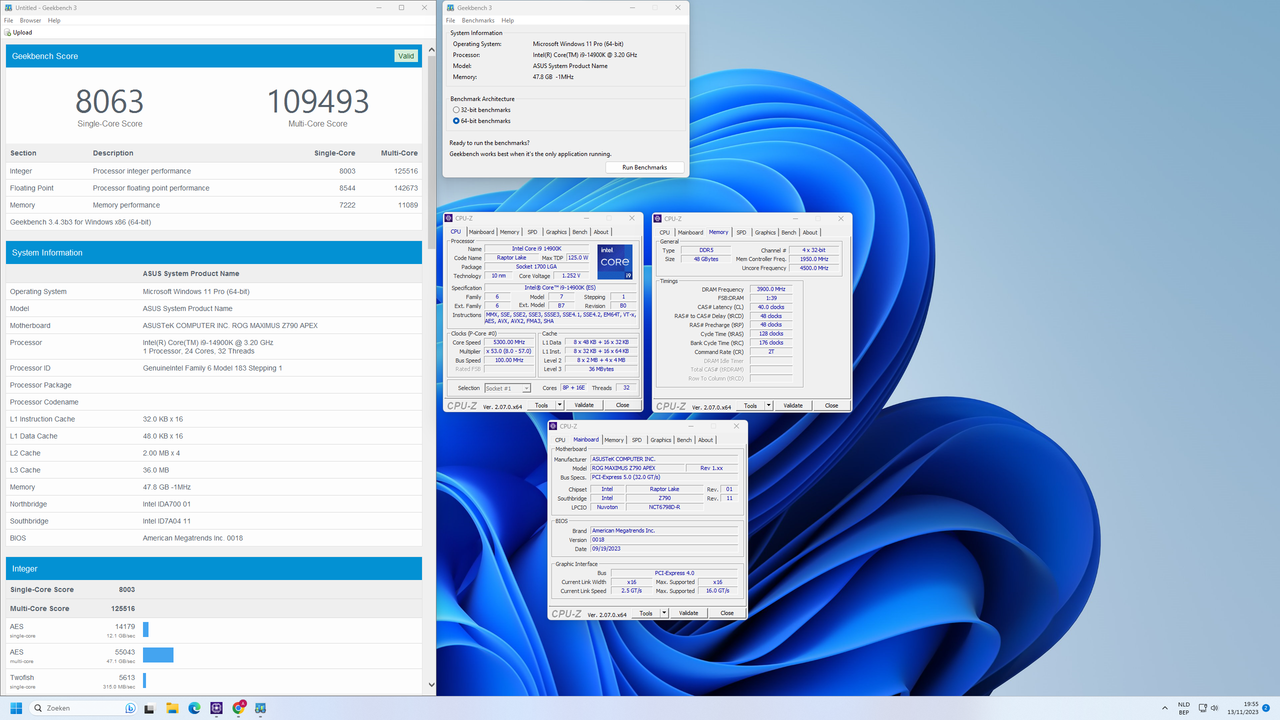Click the Geekbench icon in Untitled window title
The width and height of the screenshot is (1280, 720).
pos(8,8)
